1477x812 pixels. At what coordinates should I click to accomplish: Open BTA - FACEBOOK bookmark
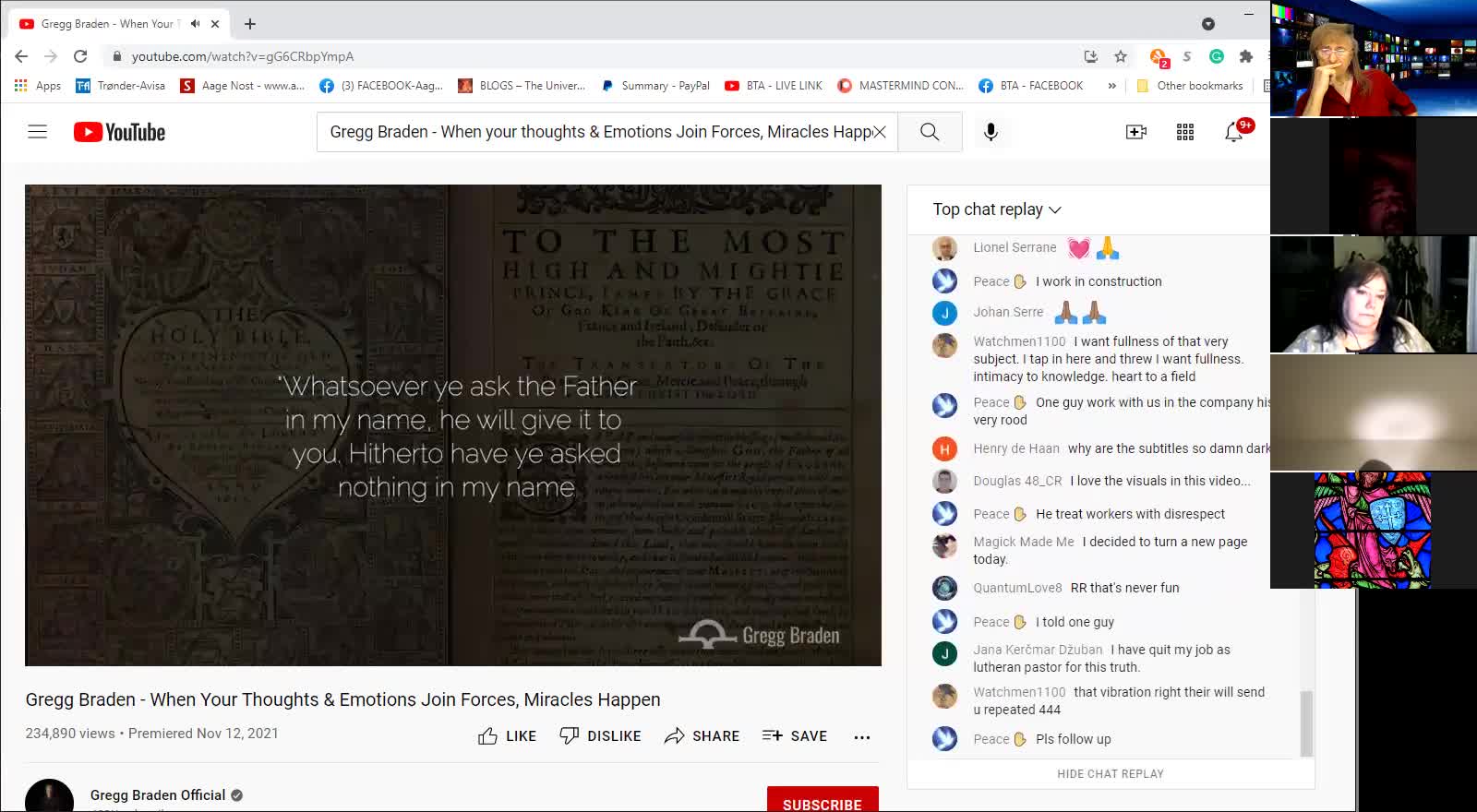point(1031,86)
